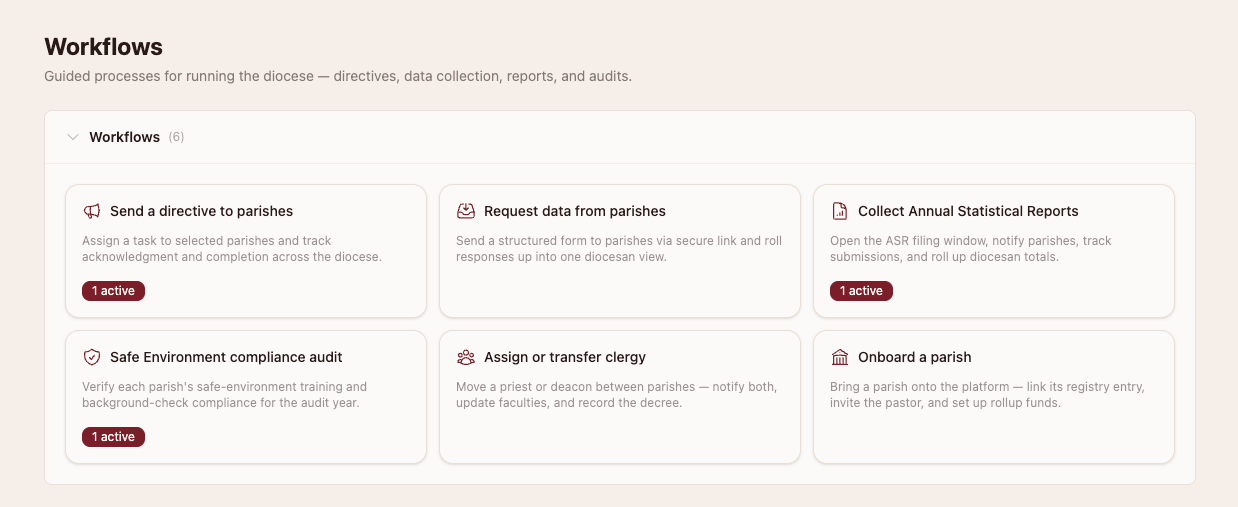Screen dimensions: 1238x507
Task: Collapse the Workflows section chevron
Action: (72, 137)
